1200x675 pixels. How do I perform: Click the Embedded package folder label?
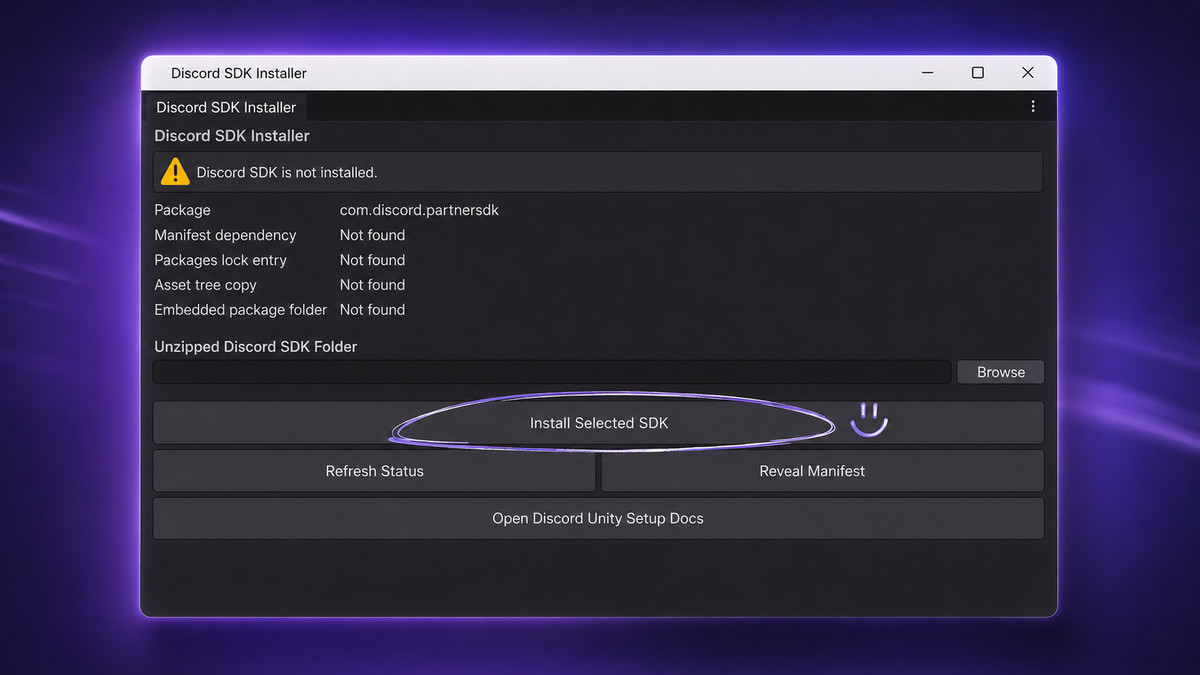point(240,310)
